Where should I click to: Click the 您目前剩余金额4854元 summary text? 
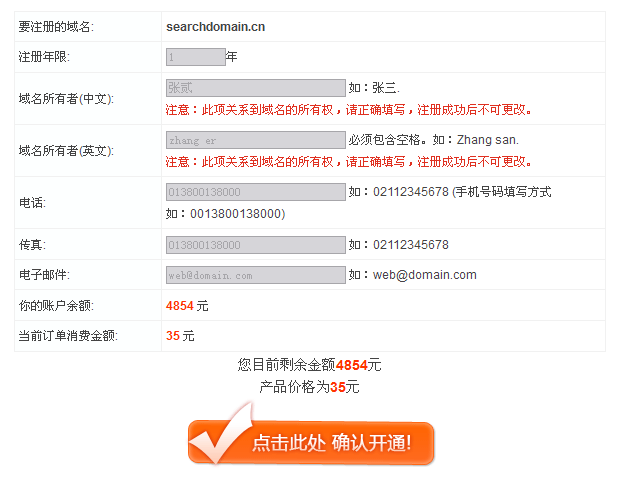309,365
